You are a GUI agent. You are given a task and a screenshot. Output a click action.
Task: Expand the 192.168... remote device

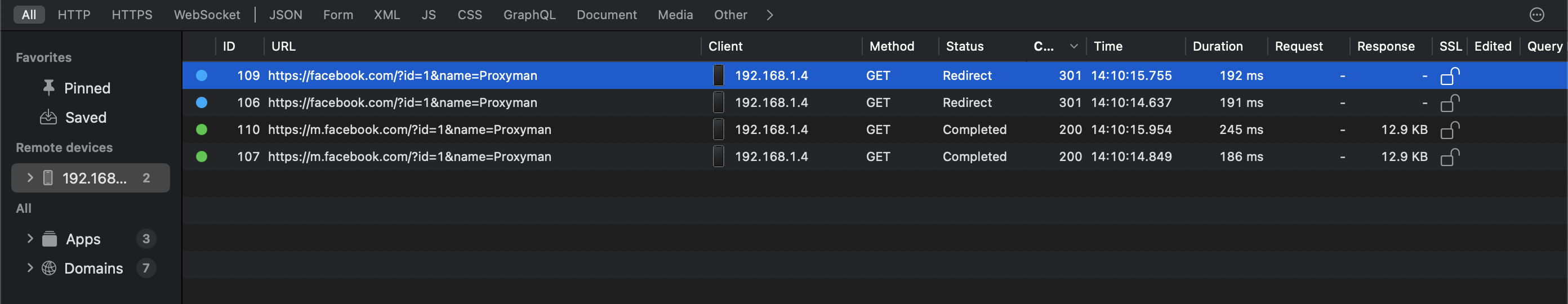(30, 177)
